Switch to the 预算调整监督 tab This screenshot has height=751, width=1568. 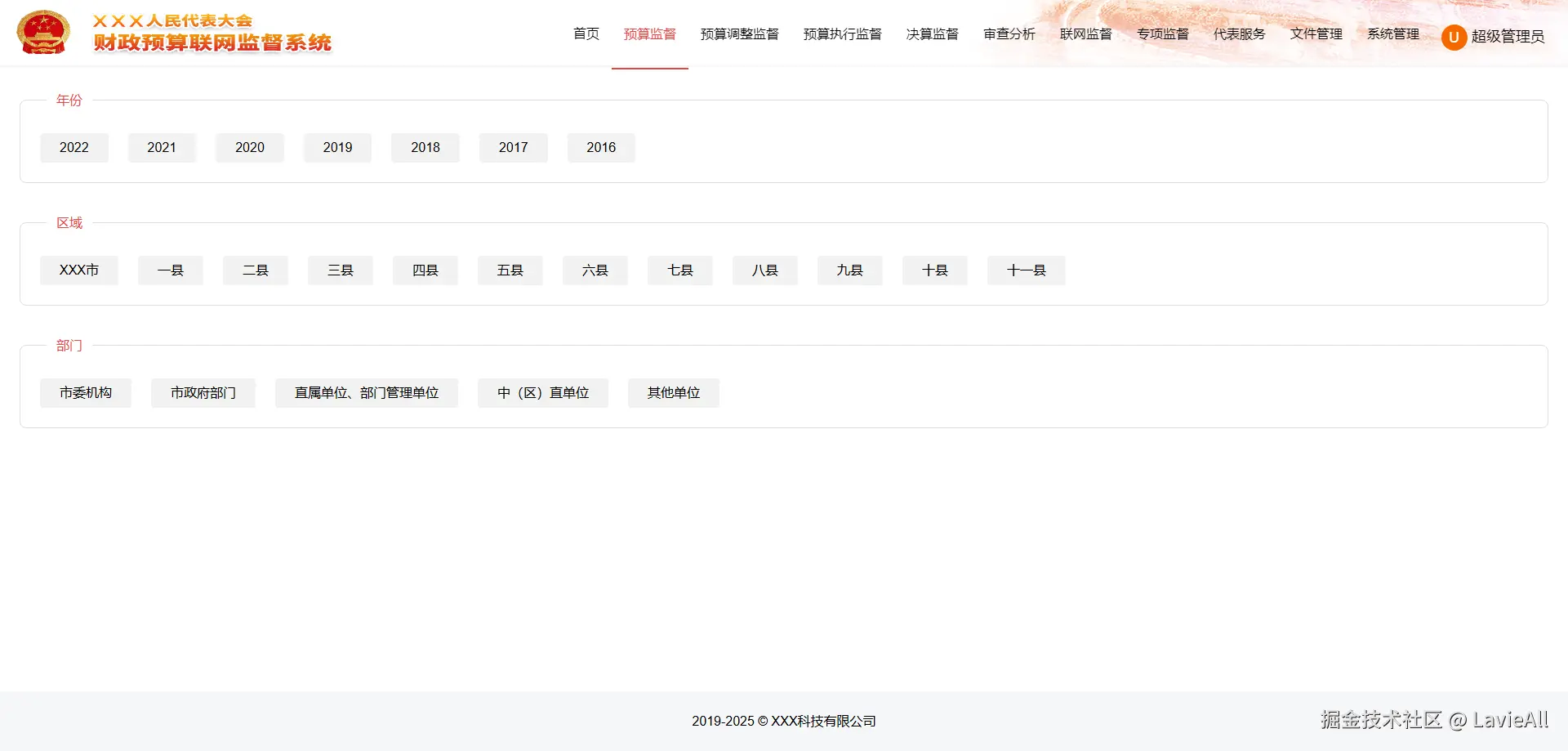tap(739, 34)
